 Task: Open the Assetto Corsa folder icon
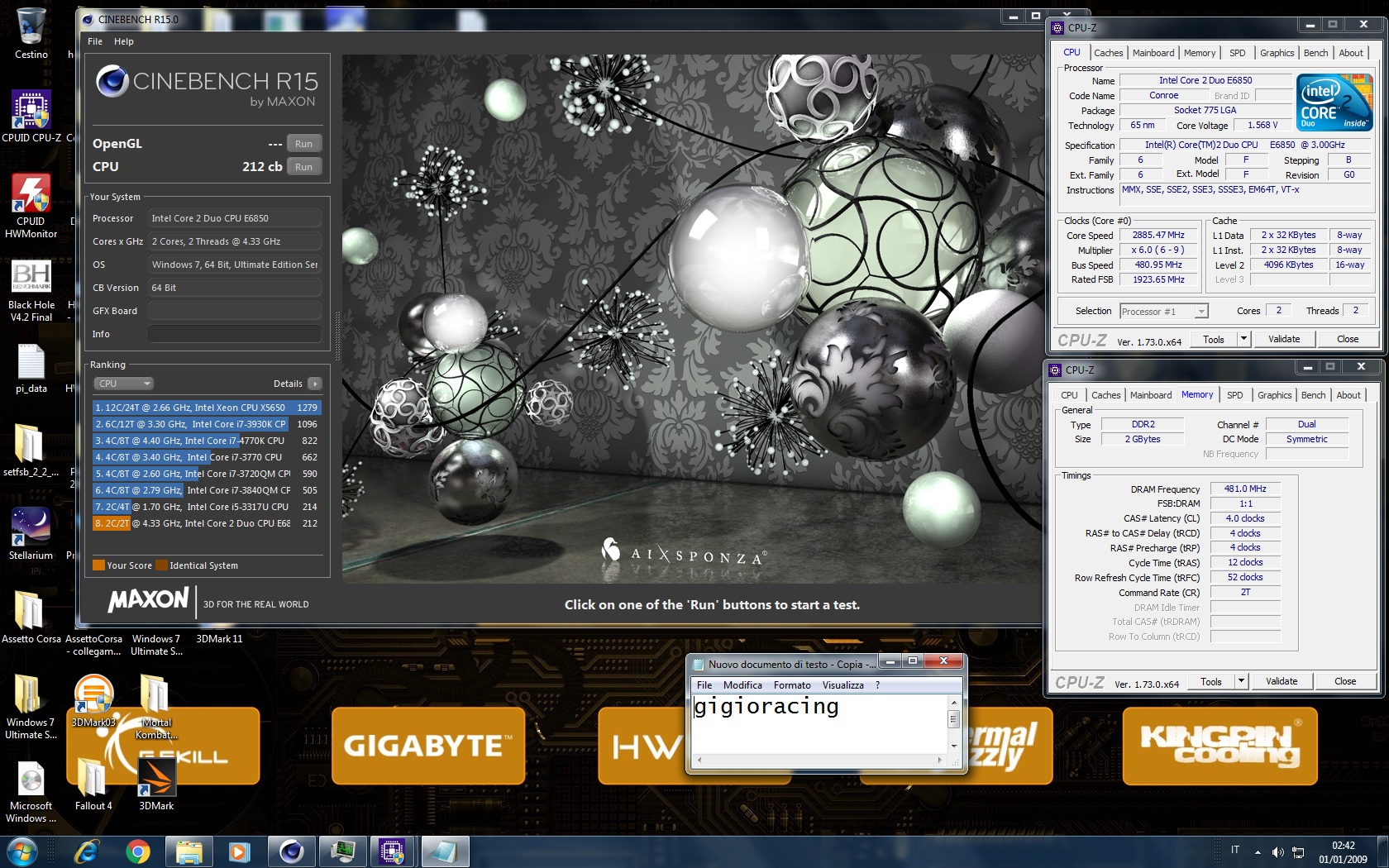tap(31, 617)
